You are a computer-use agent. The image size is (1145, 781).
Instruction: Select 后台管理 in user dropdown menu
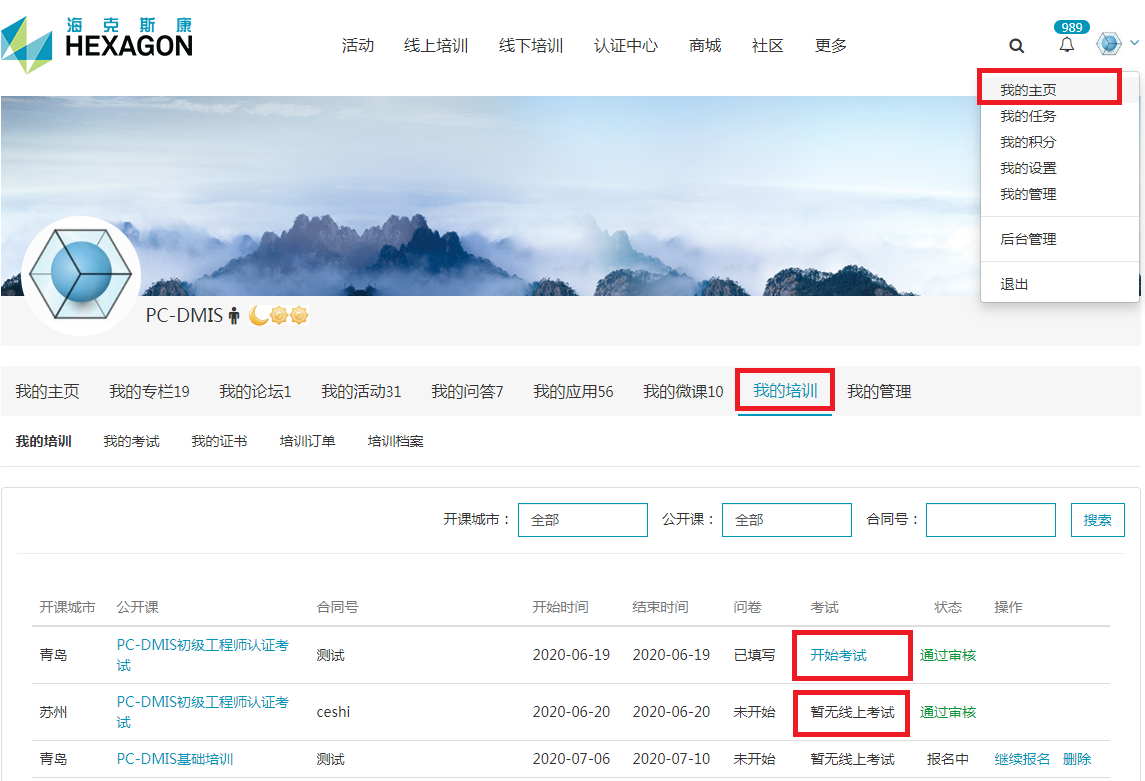[1028, 239]
